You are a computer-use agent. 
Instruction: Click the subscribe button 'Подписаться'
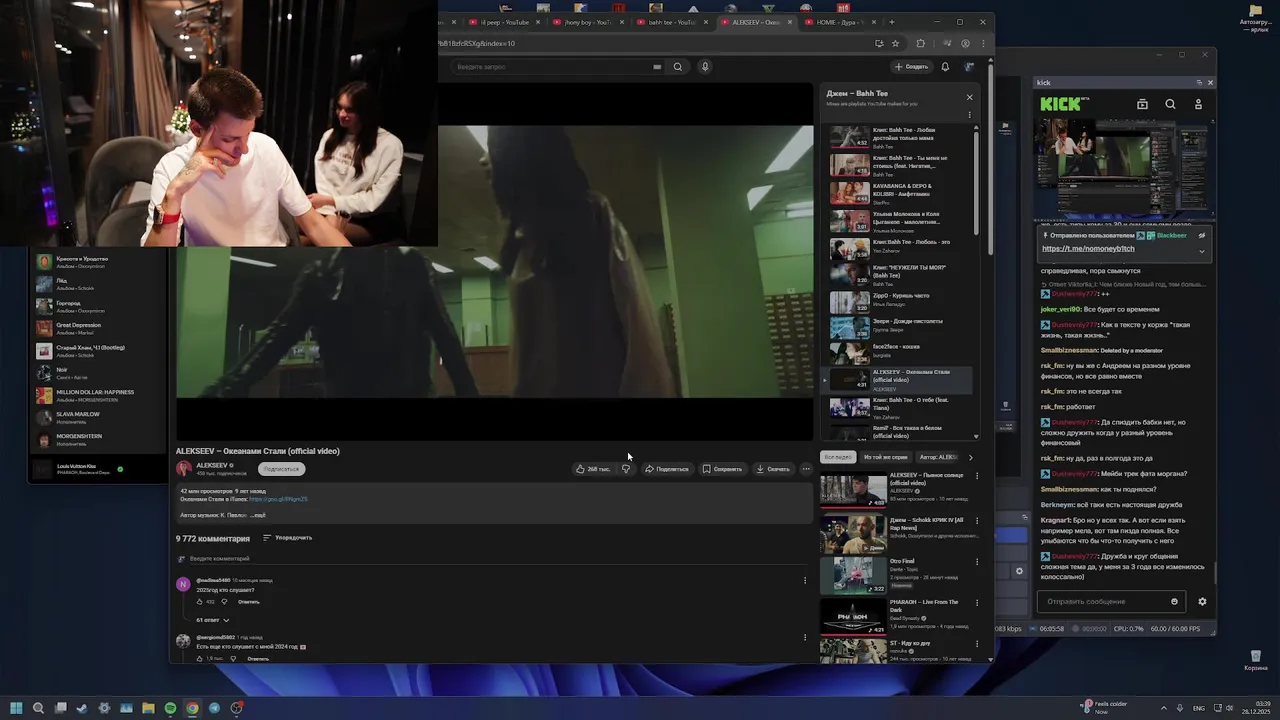[x=281, y=469]
